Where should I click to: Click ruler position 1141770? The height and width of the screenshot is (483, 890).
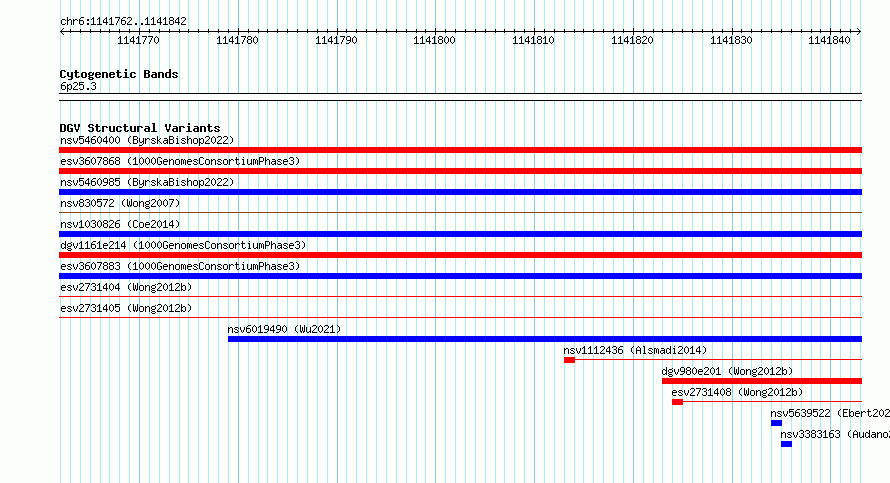point(138,40)
